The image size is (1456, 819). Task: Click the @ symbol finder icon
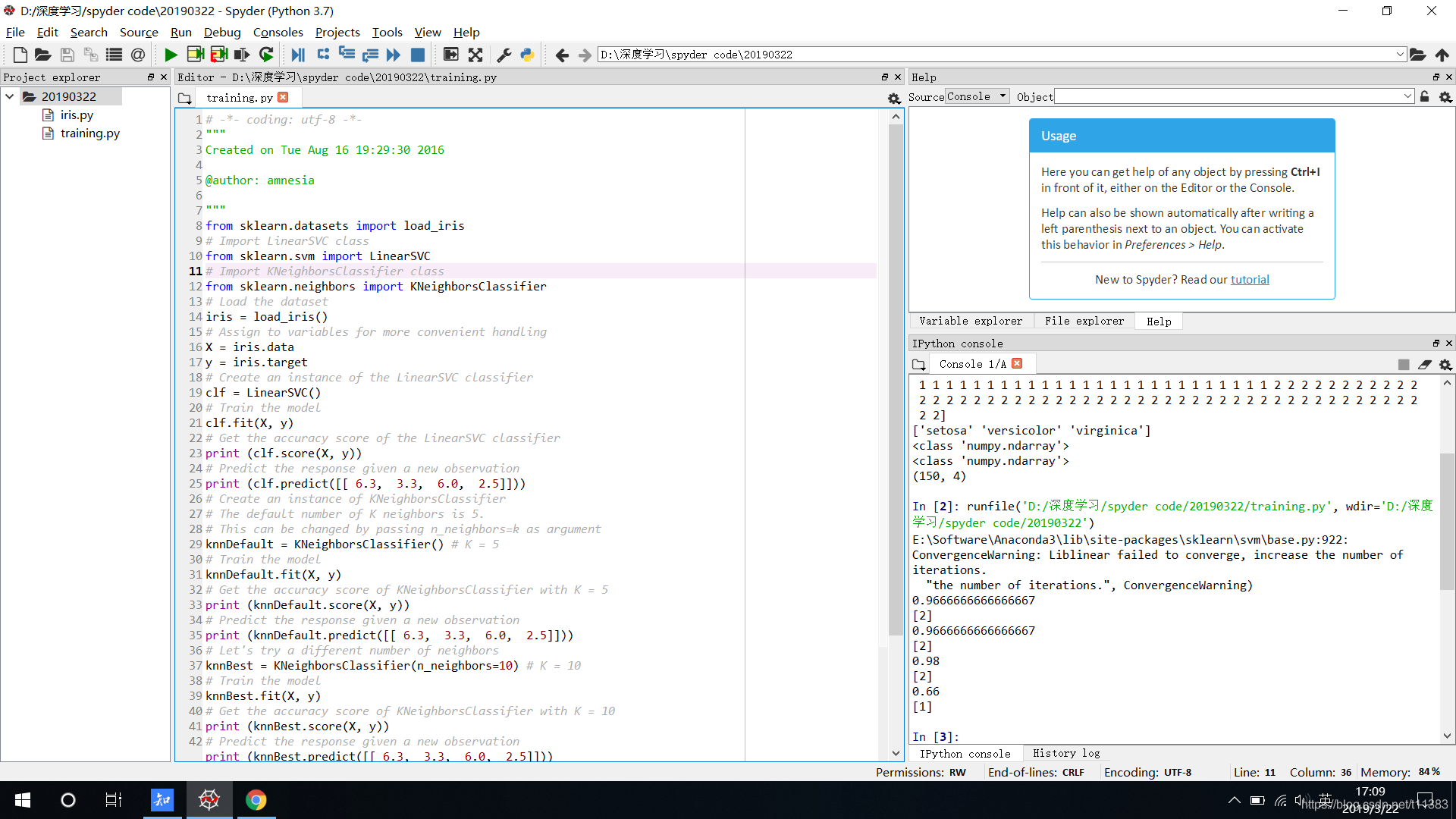137,55
